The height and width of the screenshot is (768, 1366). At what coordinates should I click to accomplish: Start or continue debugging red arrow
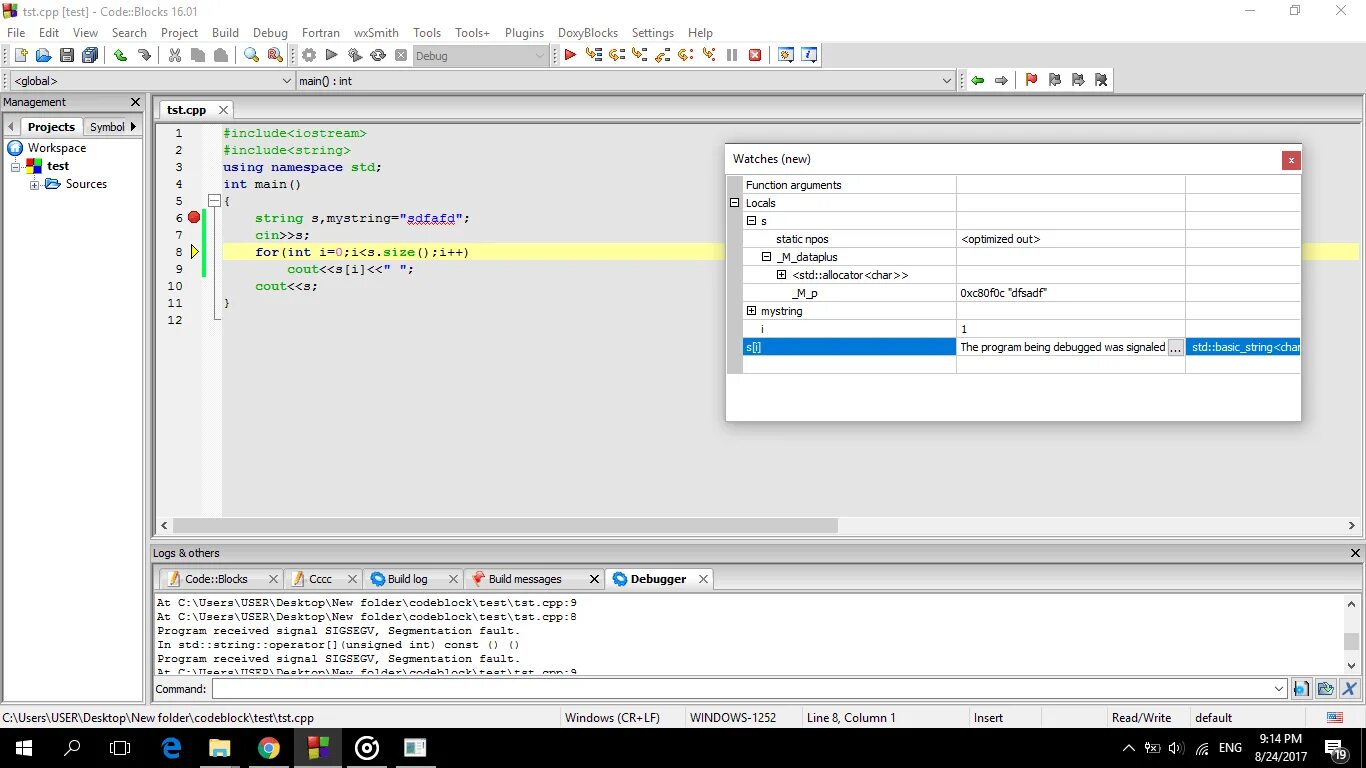(x=570, y=56)
